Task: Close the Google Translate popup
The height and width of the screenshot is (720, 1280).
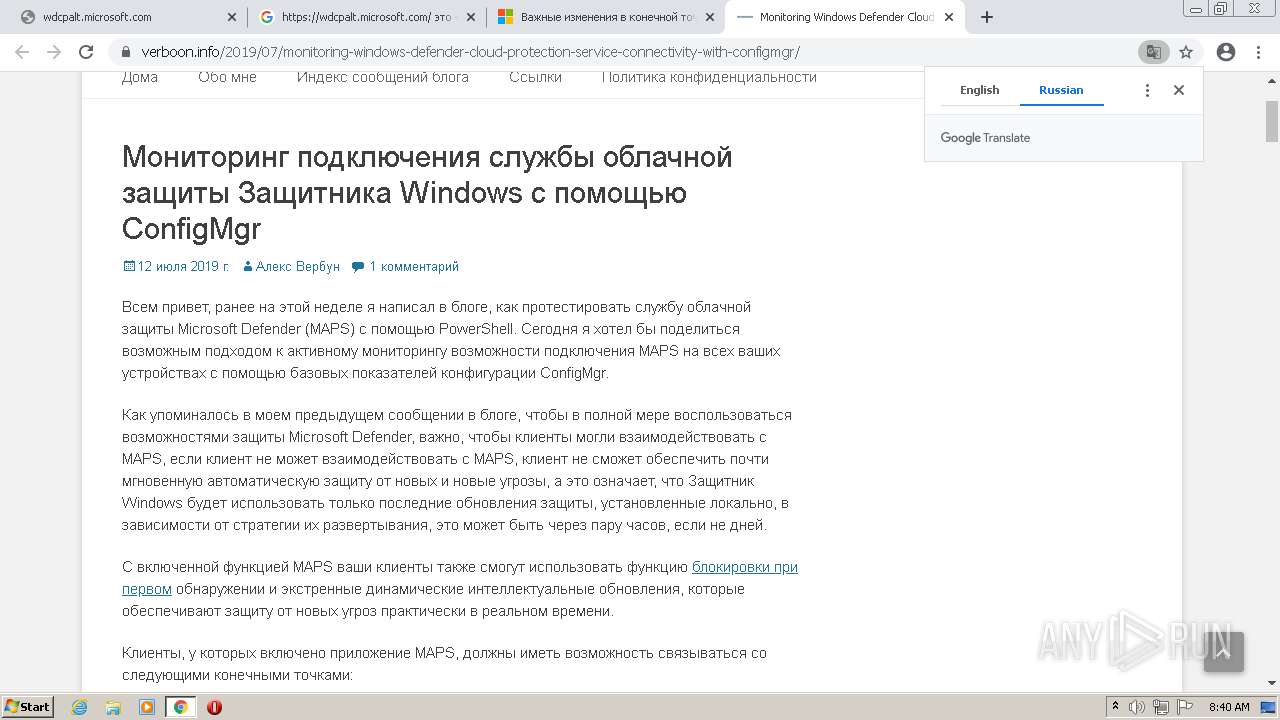Action: [1179, 90]
